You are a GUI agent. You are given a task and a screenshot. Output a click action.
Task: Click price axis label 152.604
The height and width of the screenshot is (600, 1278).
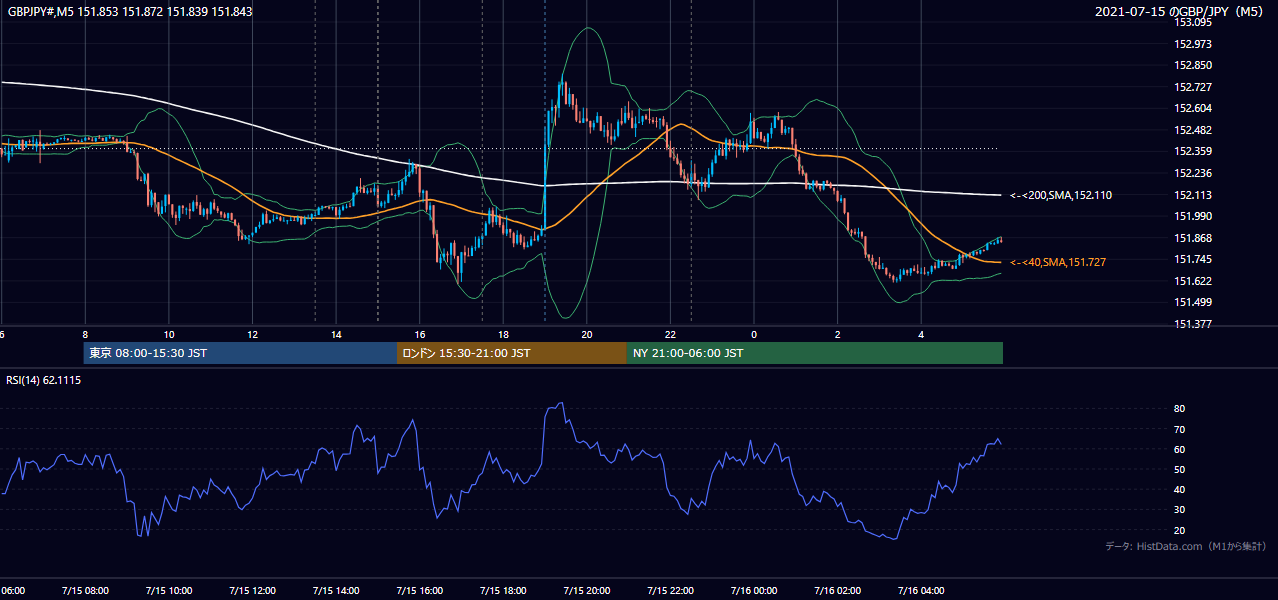tap(1193, 108)
